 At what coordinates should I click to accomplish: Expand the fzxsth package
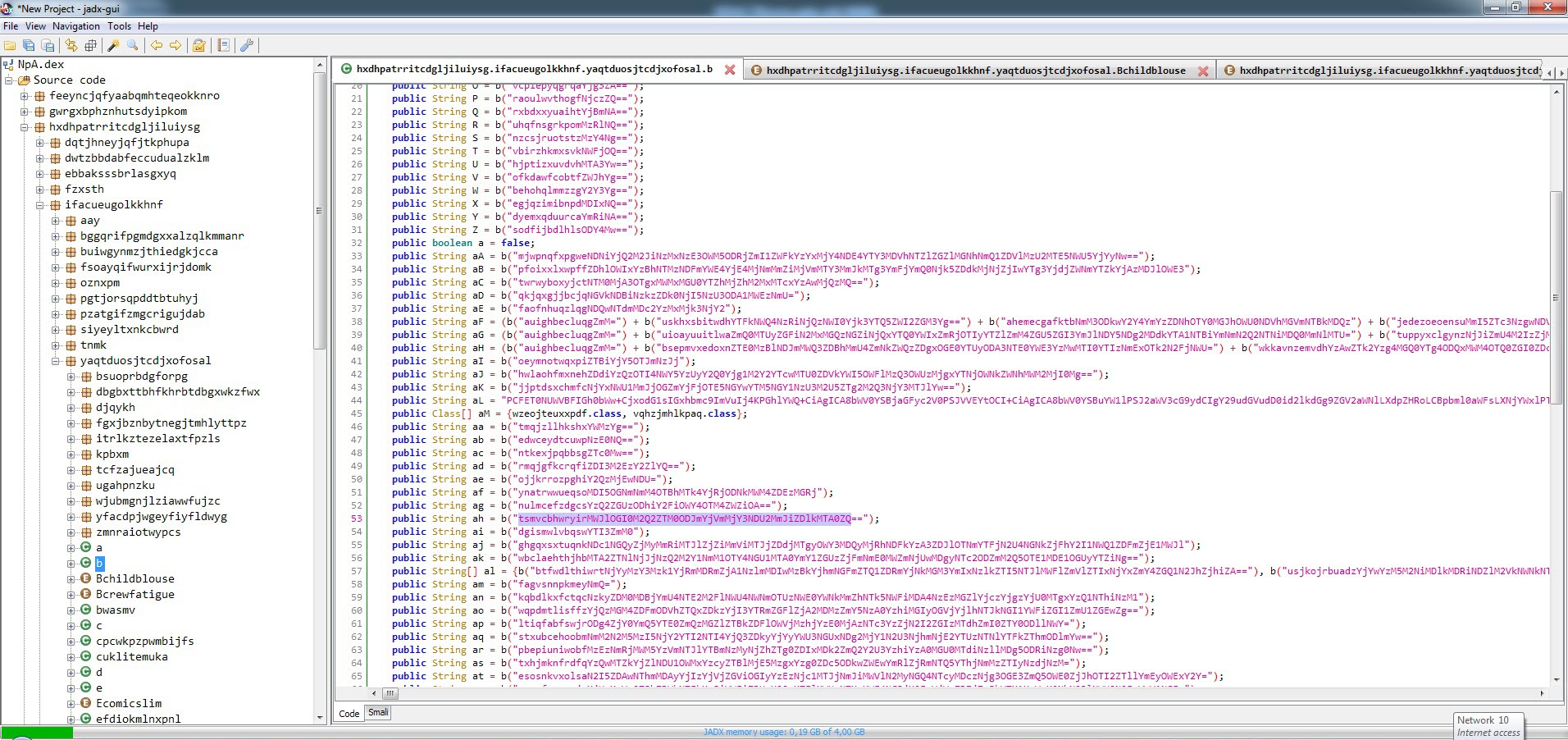(x=40, y=190)
